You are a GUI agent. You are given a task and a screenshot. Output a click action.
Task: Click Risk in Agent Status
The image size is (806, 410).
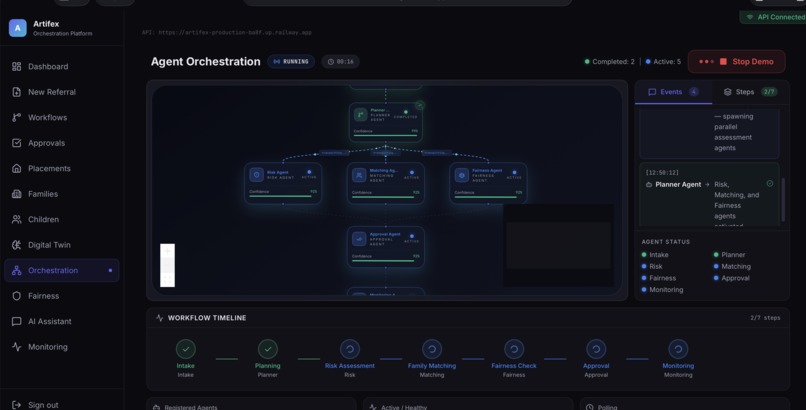(652, 267)
